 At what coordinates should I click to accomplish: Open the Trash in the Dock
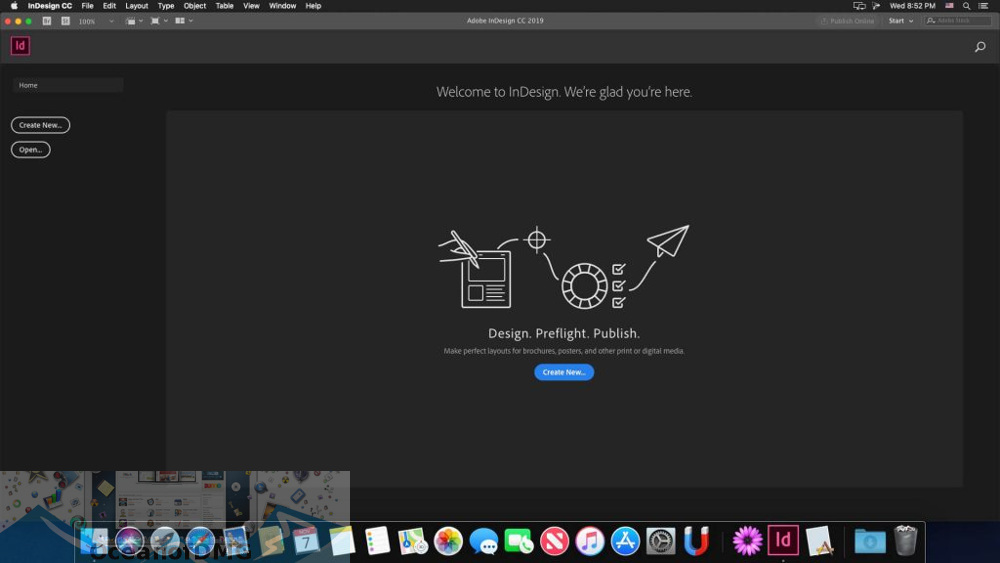tap(906, 541)
